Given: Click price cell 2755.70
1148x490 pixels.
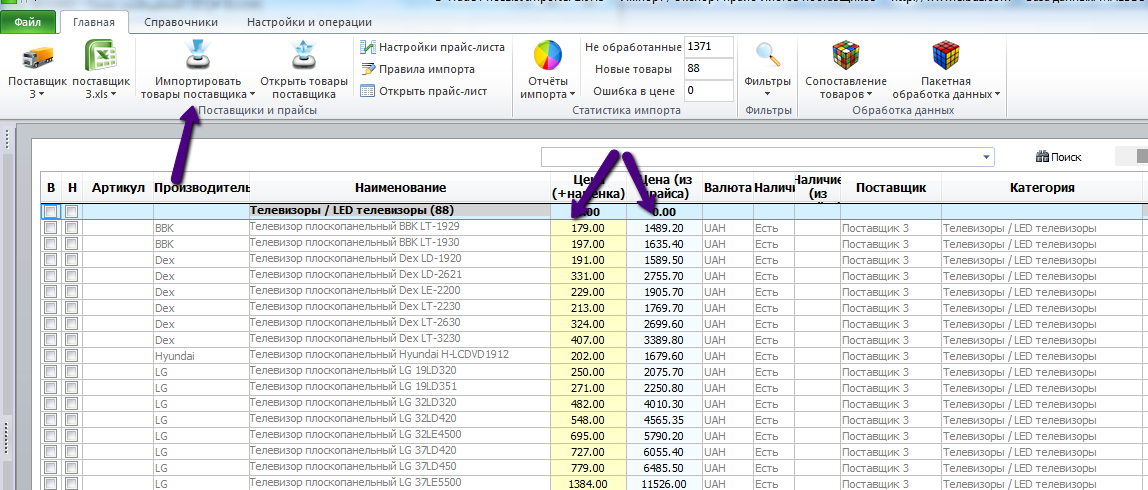Looking at the screenshot, I should pyautogui.click(x=665, y=276).
